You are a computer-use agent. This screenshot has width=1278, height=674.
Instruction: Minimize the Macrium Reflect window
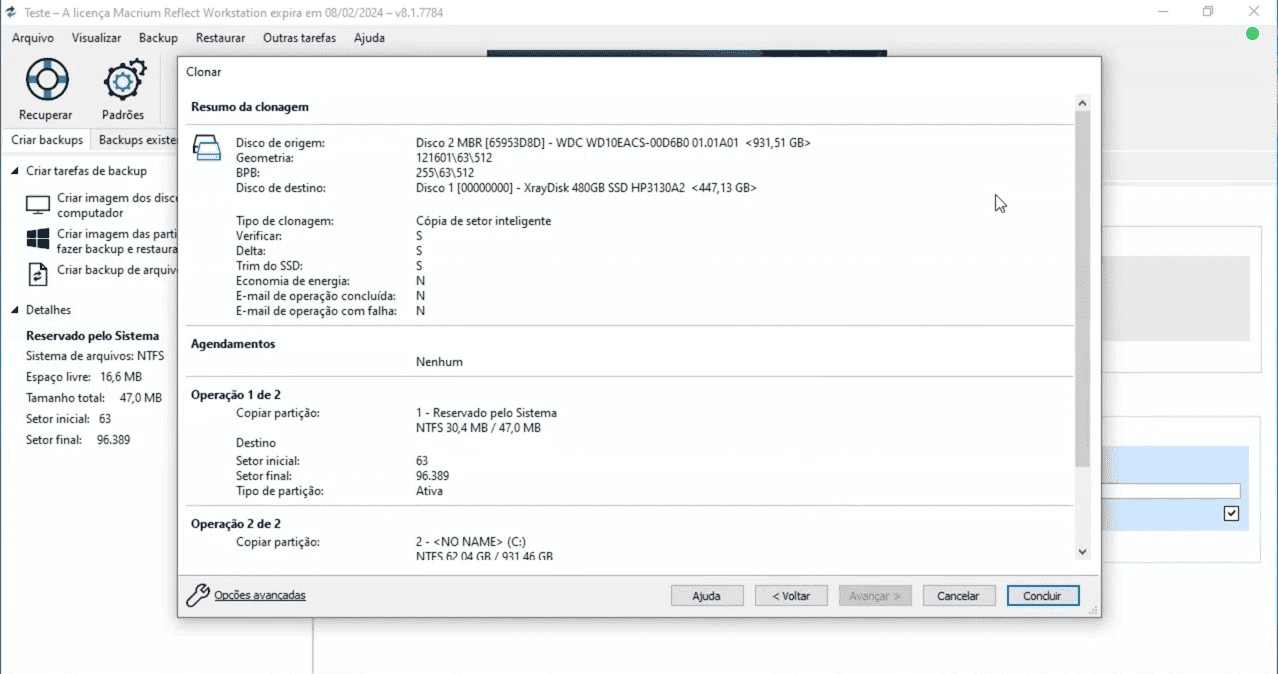[x=1163, y=11]
